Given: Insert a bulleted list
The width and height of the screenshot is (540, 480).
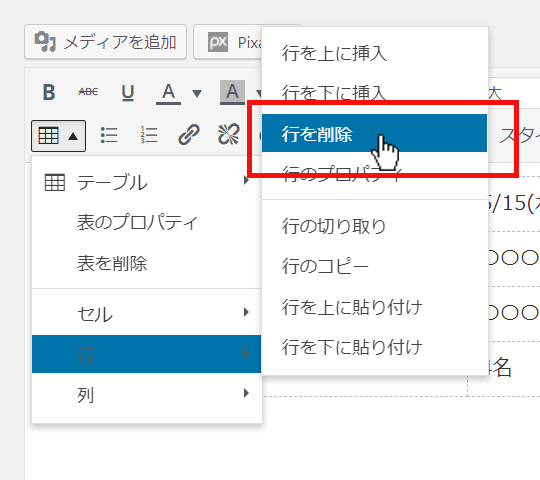Looking at the screenshot, I should pyautogui.click(x=109, y=135).
